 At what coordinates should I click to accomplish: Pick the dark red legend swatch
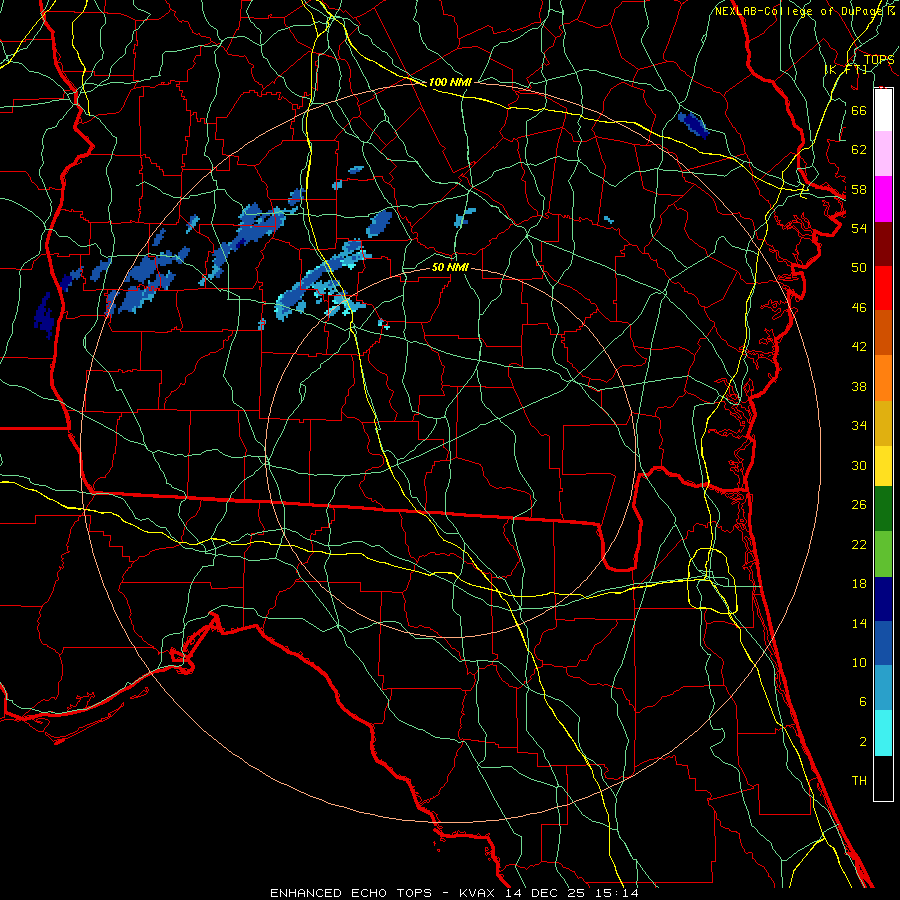tap(883, 244)
